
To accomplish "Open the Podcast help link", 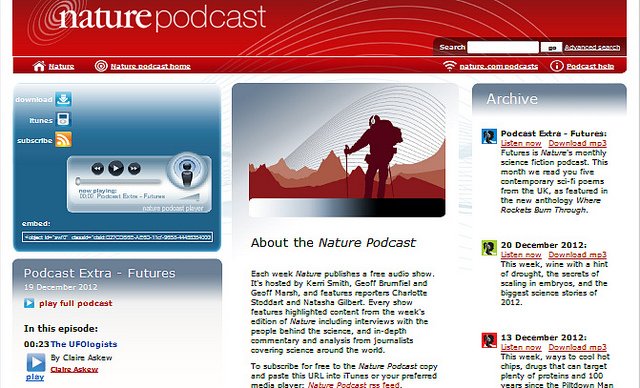I will 590,66.
